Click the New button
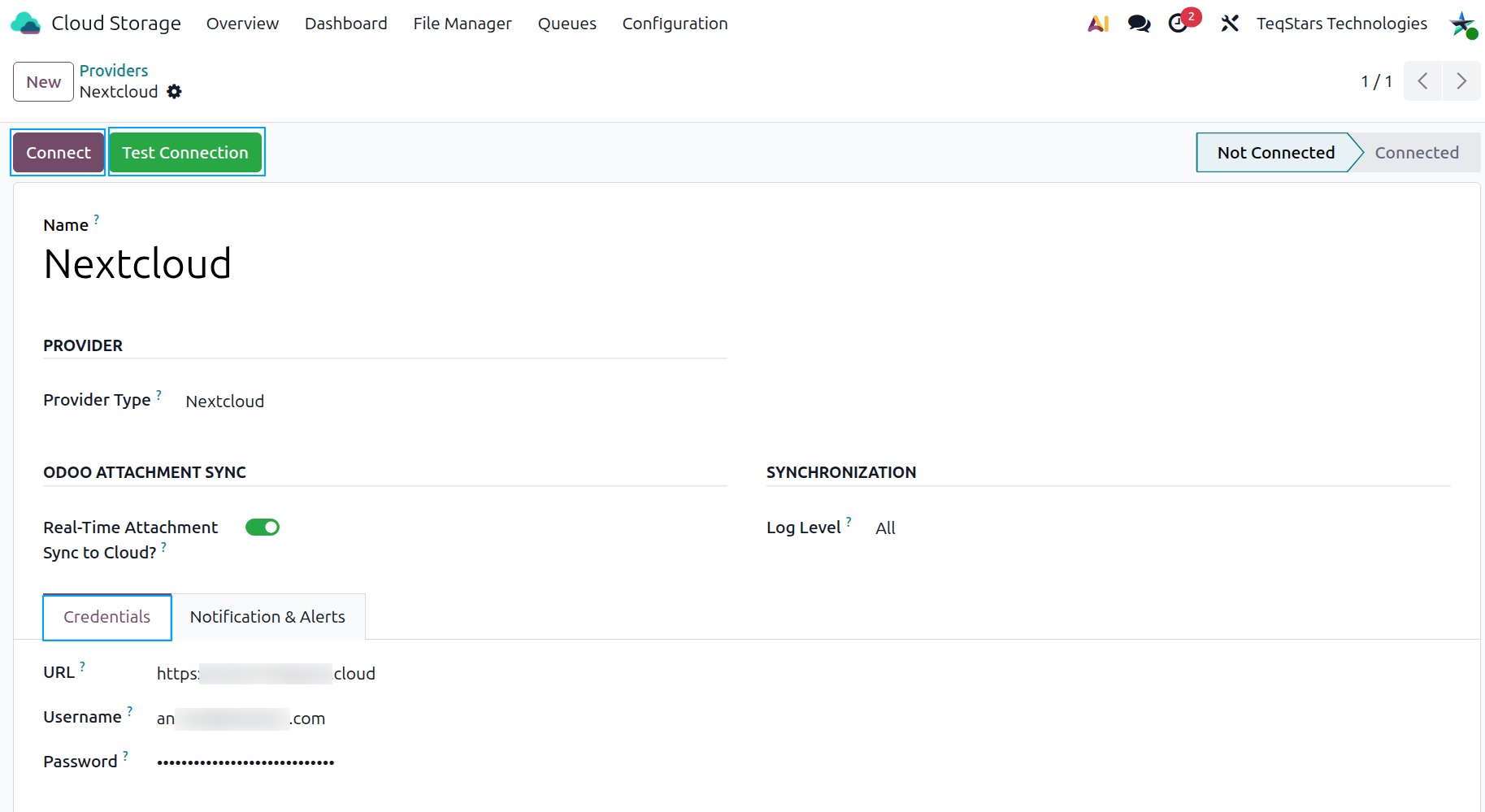Screen dimensions: 1485x812 coord(43,82)
